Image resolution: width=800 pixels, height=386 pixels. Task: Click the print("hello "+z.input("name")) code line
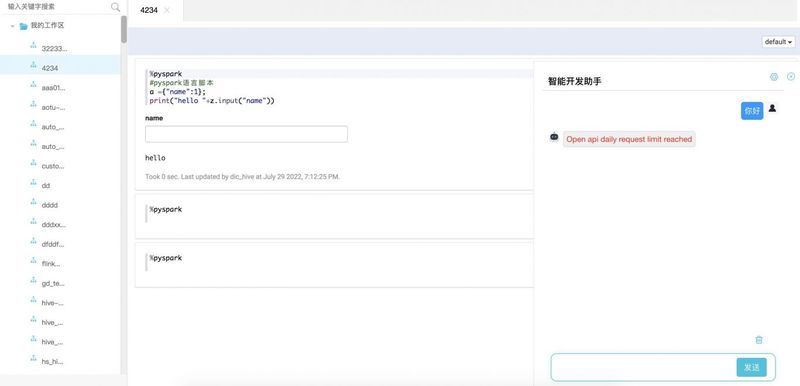(x=212, y=101)
